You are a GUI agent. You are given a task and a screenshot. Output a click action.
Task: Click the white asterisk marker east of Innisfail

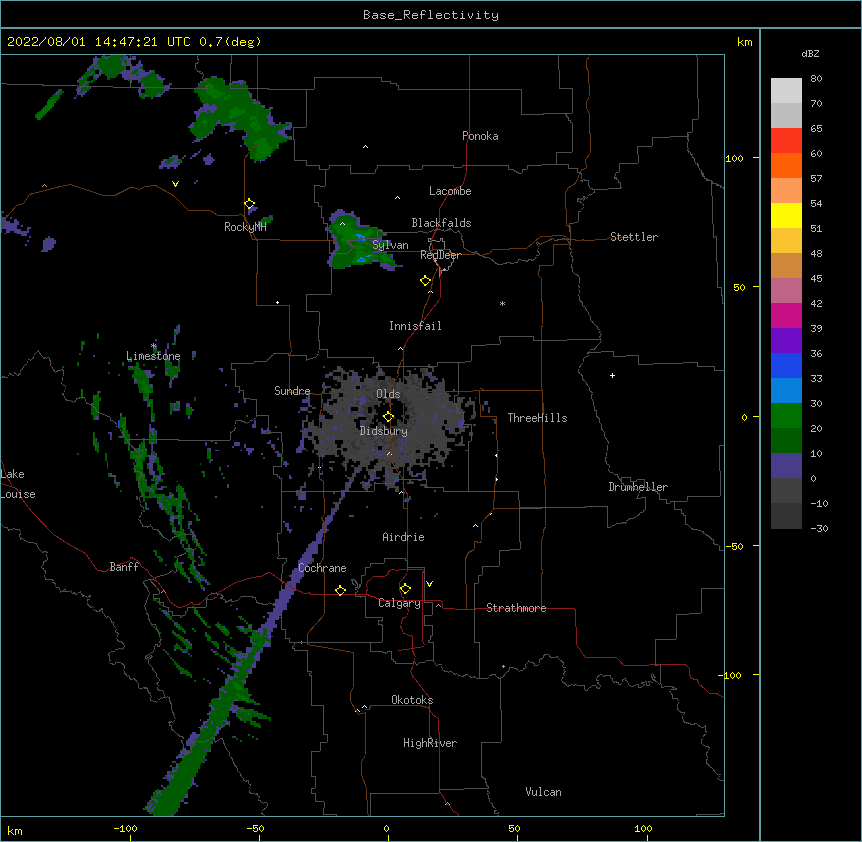(502, 303)
